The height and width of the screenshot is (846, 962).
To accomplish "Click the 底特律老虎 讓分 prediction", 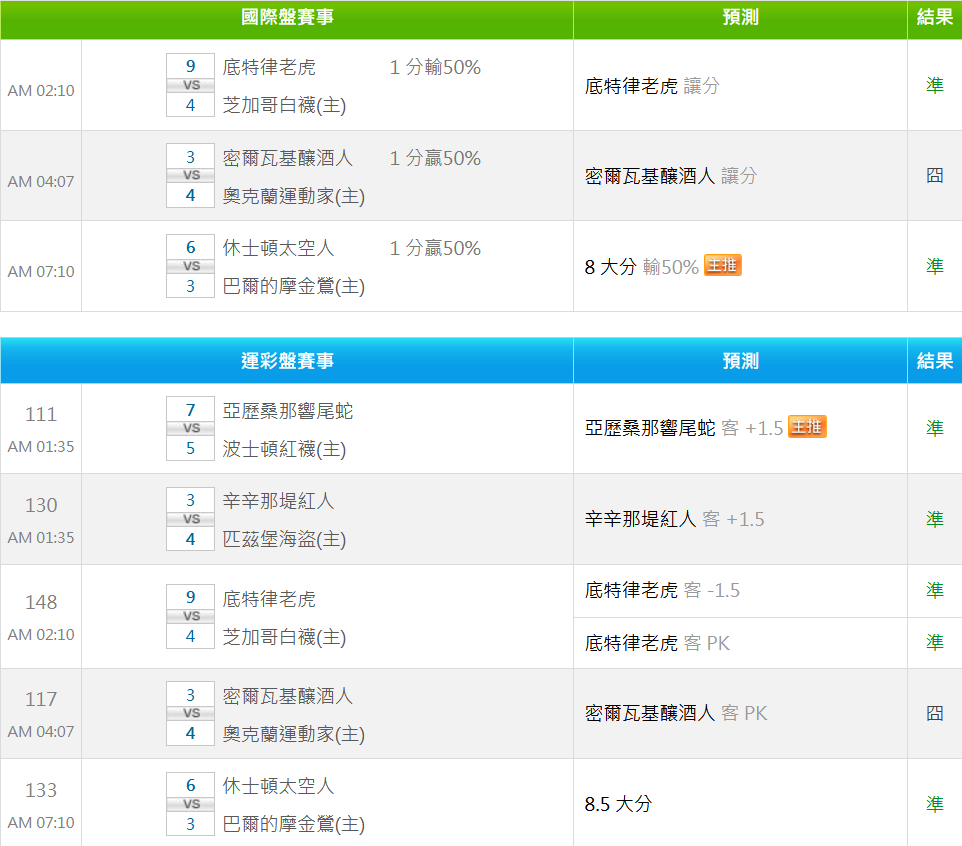I will (x=652, y=86).
